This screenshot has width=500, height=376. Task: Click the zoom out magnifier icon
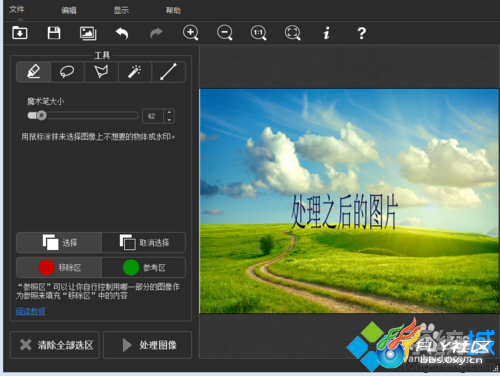[x=225, y=33]
